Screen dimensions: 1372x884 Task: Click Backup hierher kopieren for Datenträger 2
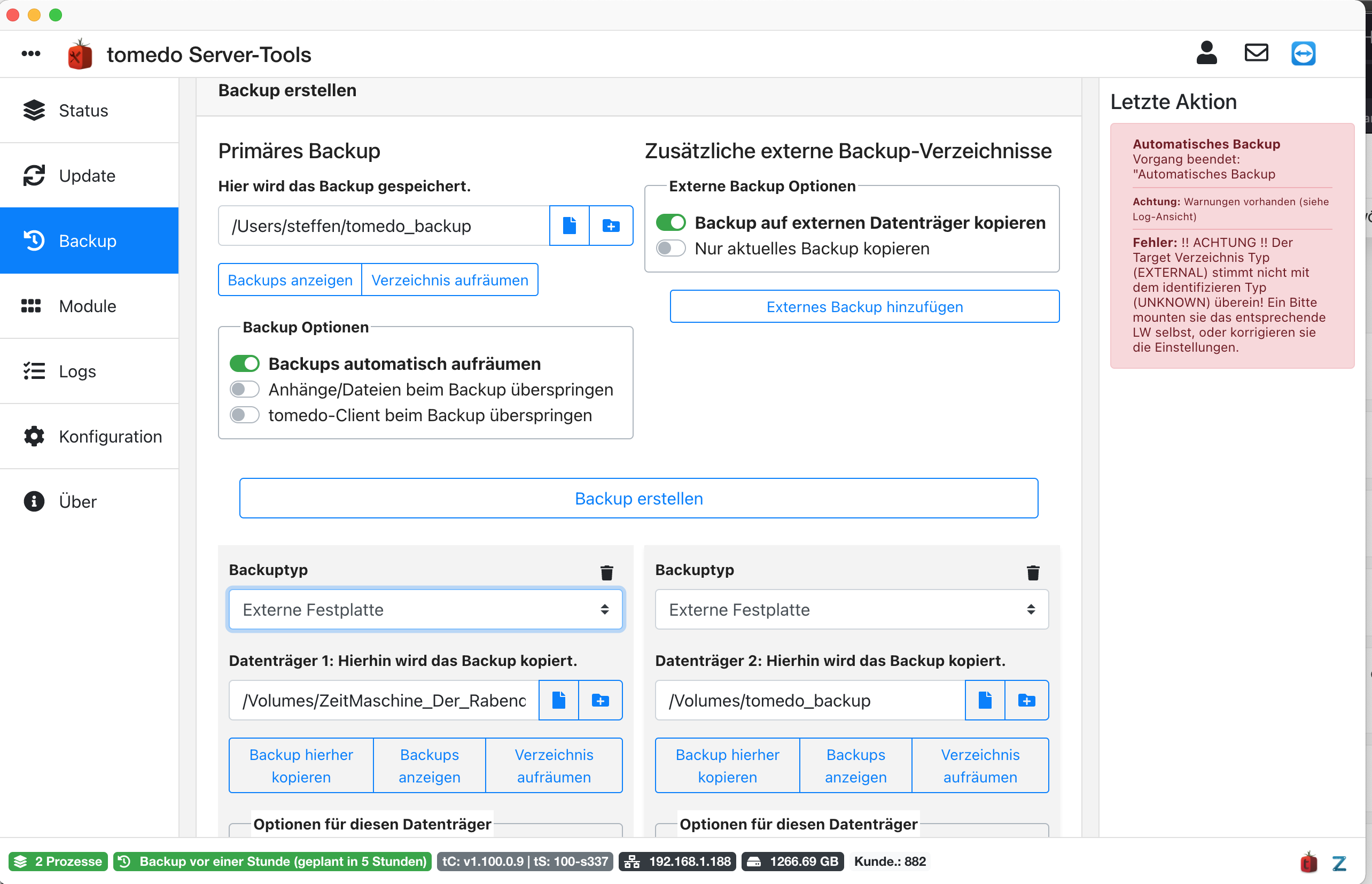tap(727, 765)
